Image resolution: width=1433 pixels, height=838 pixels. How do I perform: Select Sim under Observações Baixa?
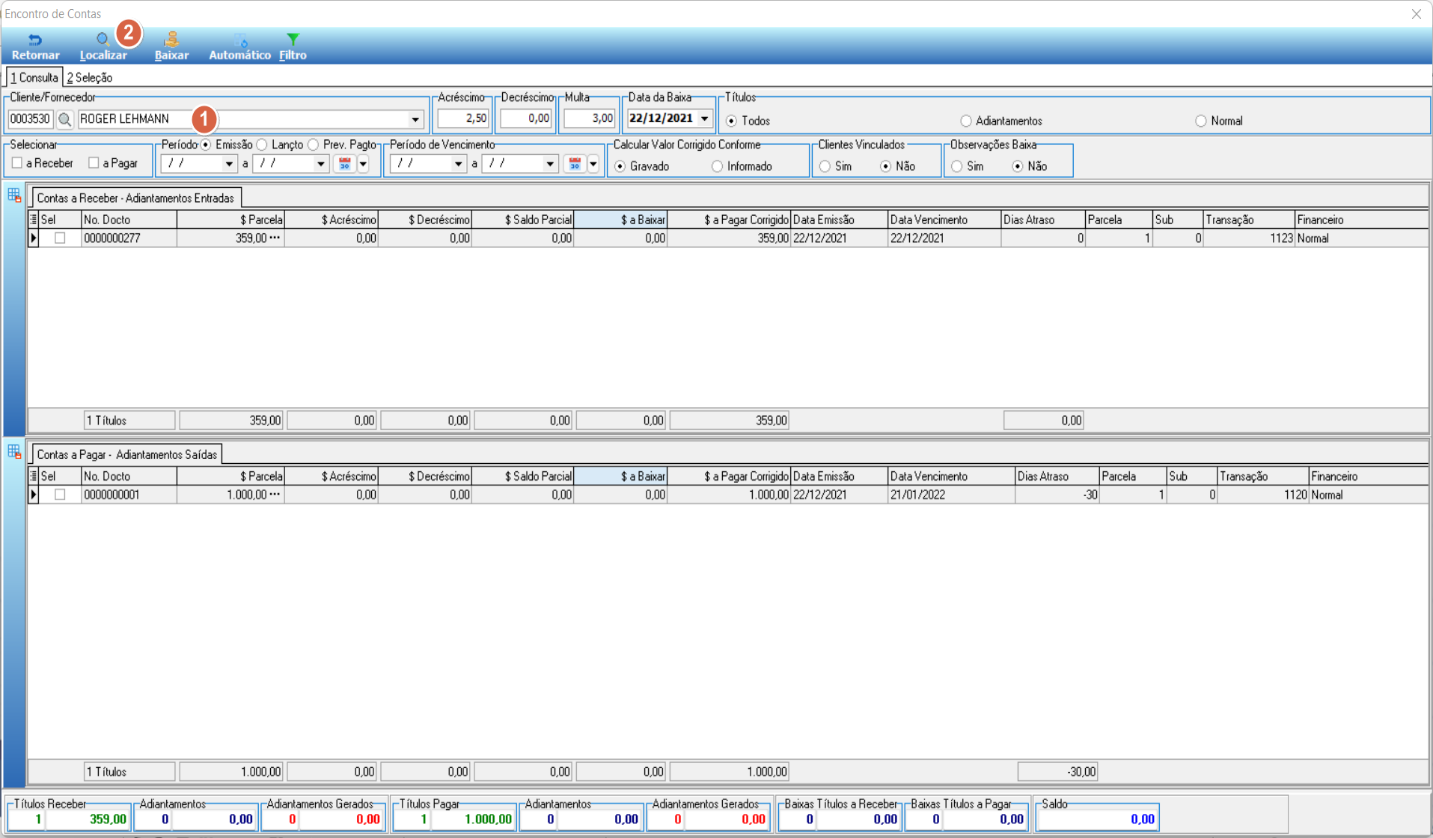(957, 166)
